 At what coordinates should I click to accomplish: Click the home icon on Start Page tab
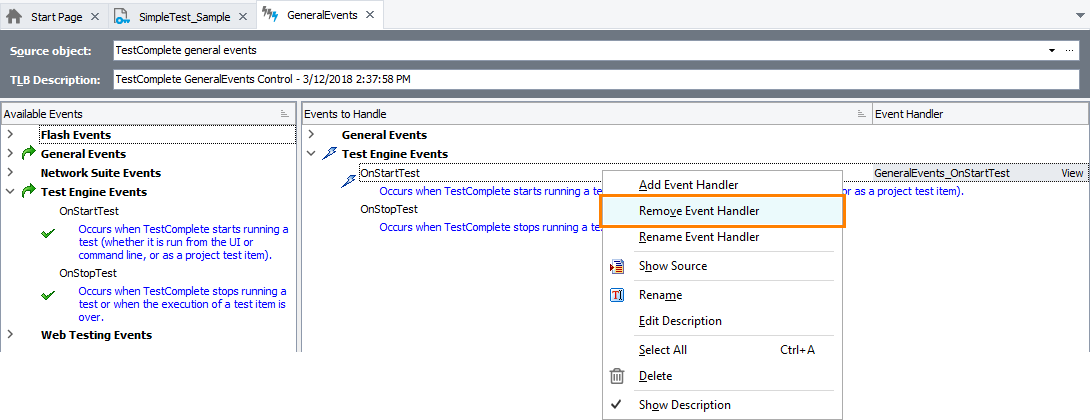click(x=14, y=16)
